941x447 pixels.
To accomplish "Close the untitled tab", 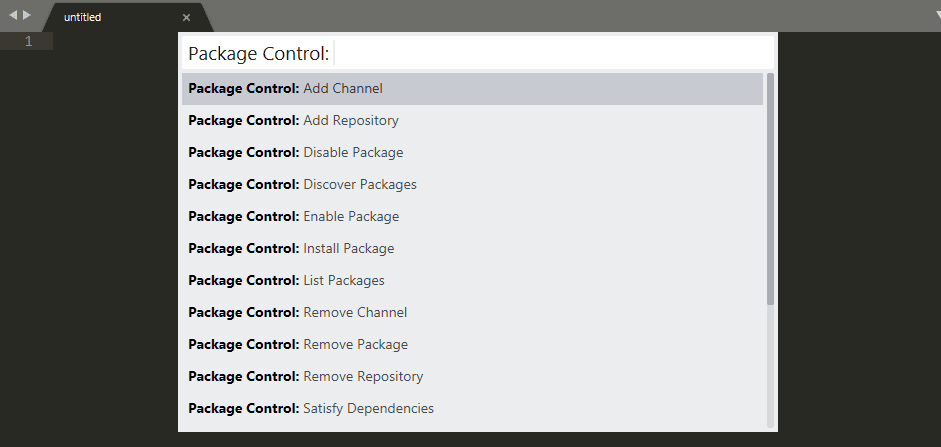I will (186, 17).
